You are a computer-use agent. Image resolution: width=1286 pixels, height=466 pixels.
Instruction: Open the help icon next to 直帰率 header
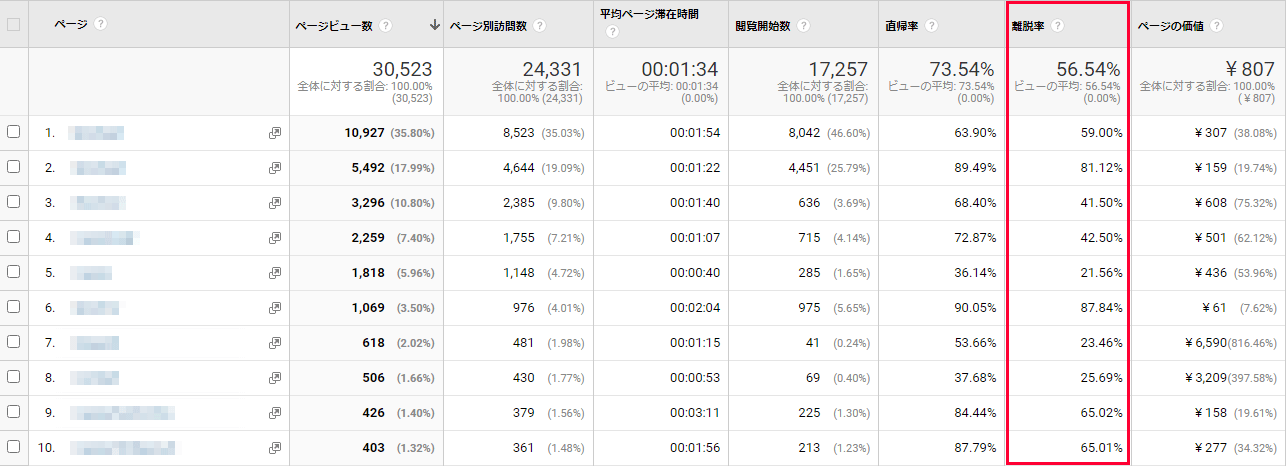[x=931, y=26]
